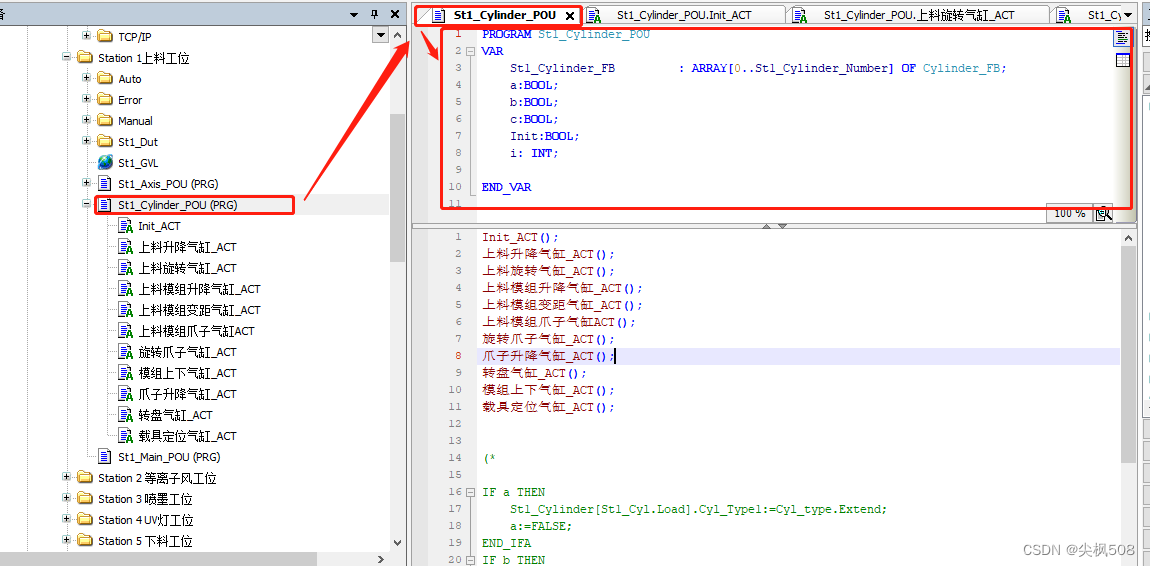
Task: Switch declaration editor to textual view
Action: (x=1122, y=38)
